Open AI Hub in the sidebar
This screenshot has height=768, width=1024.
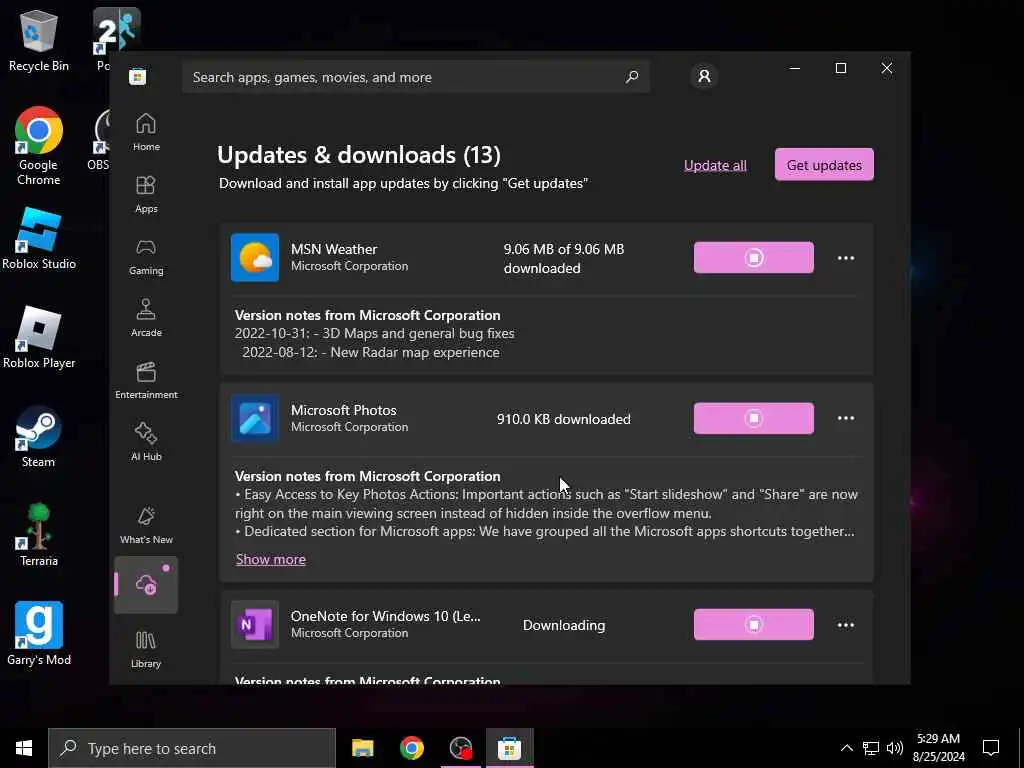(146, 442)
